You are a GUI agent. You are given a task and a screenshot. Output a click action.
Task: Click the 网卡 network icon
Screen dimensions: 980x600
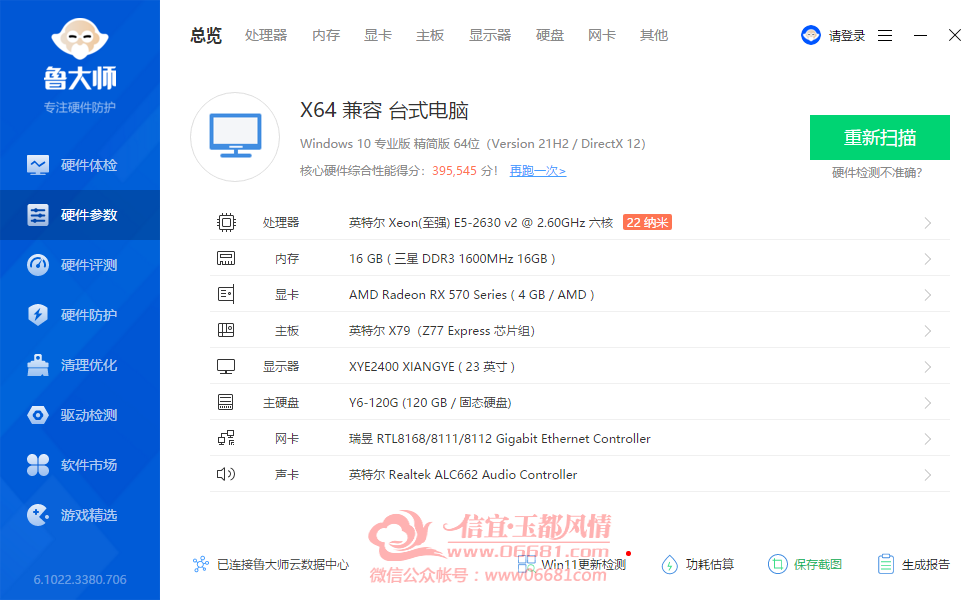tap(226, 438)
